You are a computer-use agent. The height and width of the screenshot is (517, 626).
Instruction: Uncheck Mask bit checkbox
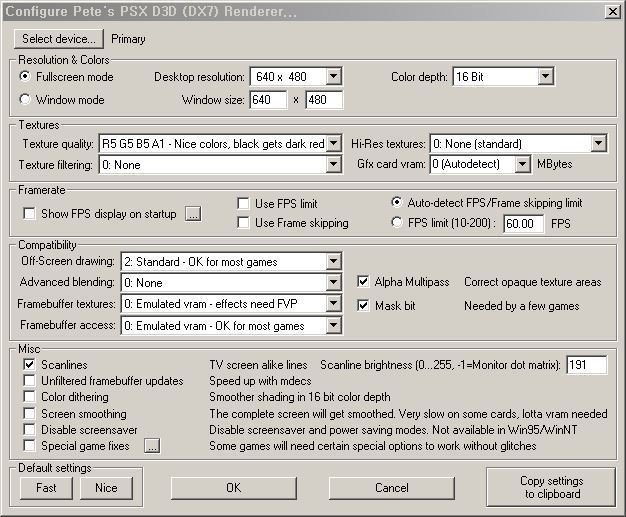click(363, 305)
